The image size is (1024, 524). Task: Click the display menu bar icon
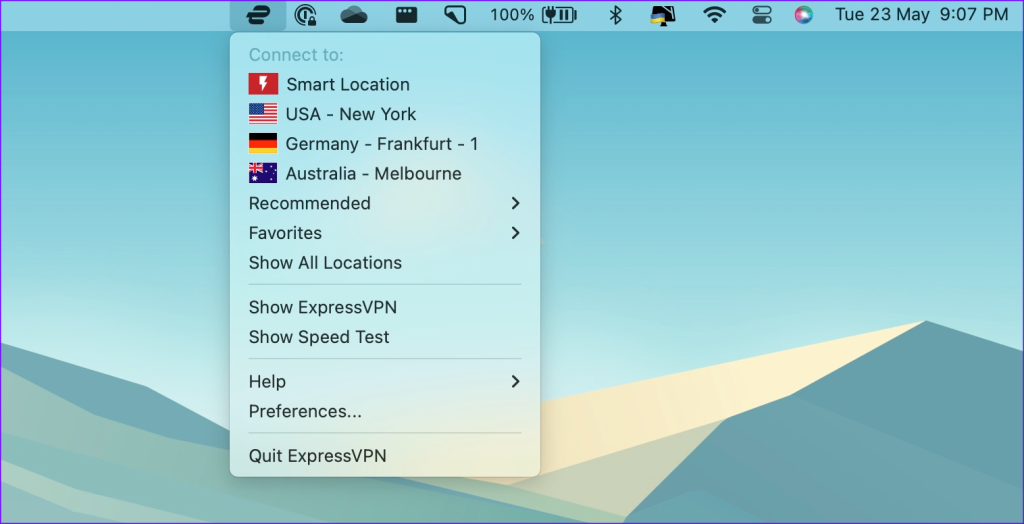tap(663, 15)
